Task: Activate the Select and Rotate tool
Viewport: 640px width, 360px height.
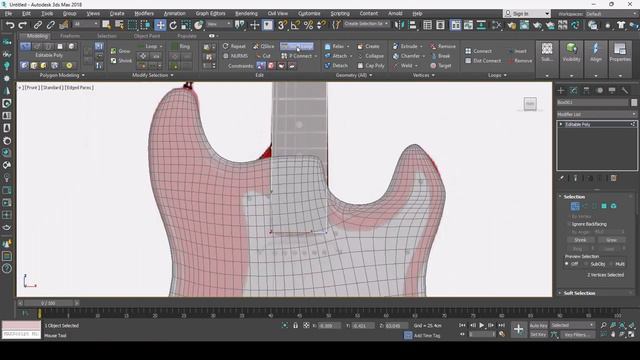Action: pos(173,25)
